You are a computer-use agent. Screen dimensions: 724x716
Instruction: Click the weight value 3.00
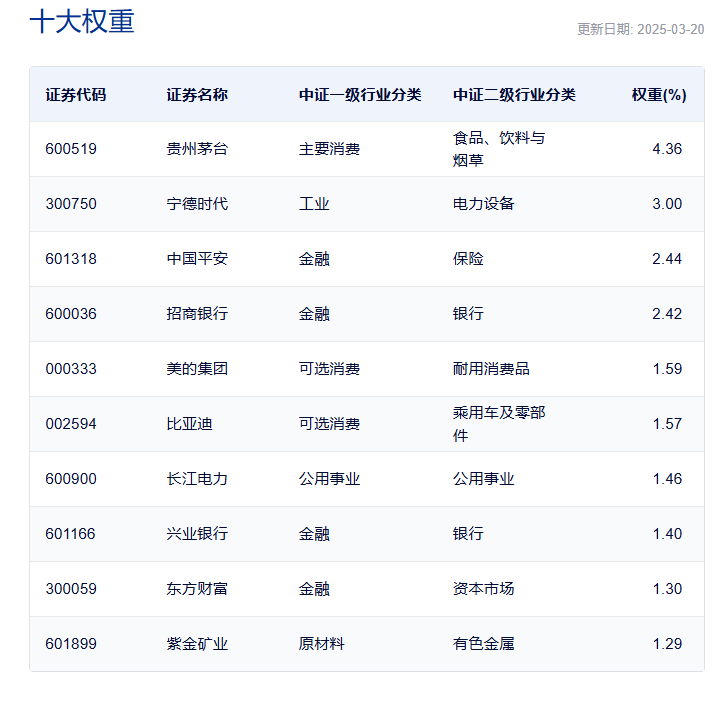[x=667, y=204]
